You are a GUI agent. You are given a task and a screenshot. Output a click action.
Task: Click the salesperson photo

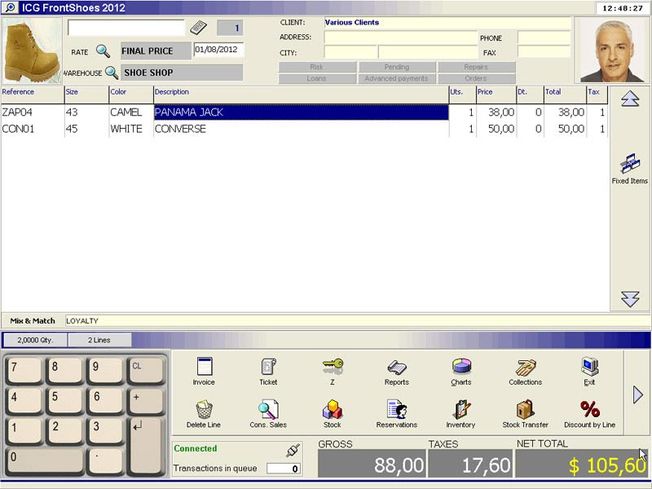[x=612, y=51]
